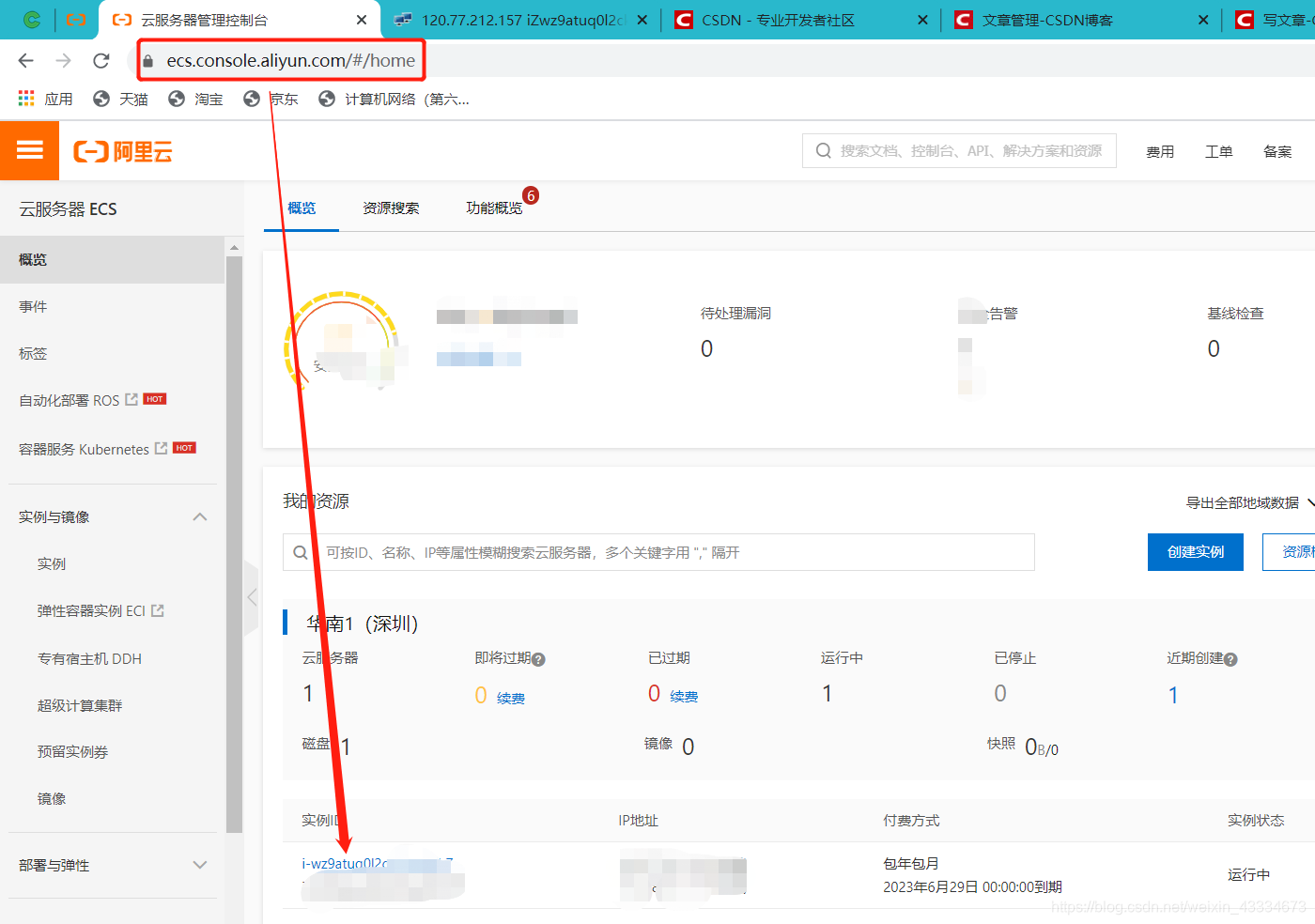Close the 120.77.212.157 tab
Screen dimensions: 1315x924
(x=642, y=20)
